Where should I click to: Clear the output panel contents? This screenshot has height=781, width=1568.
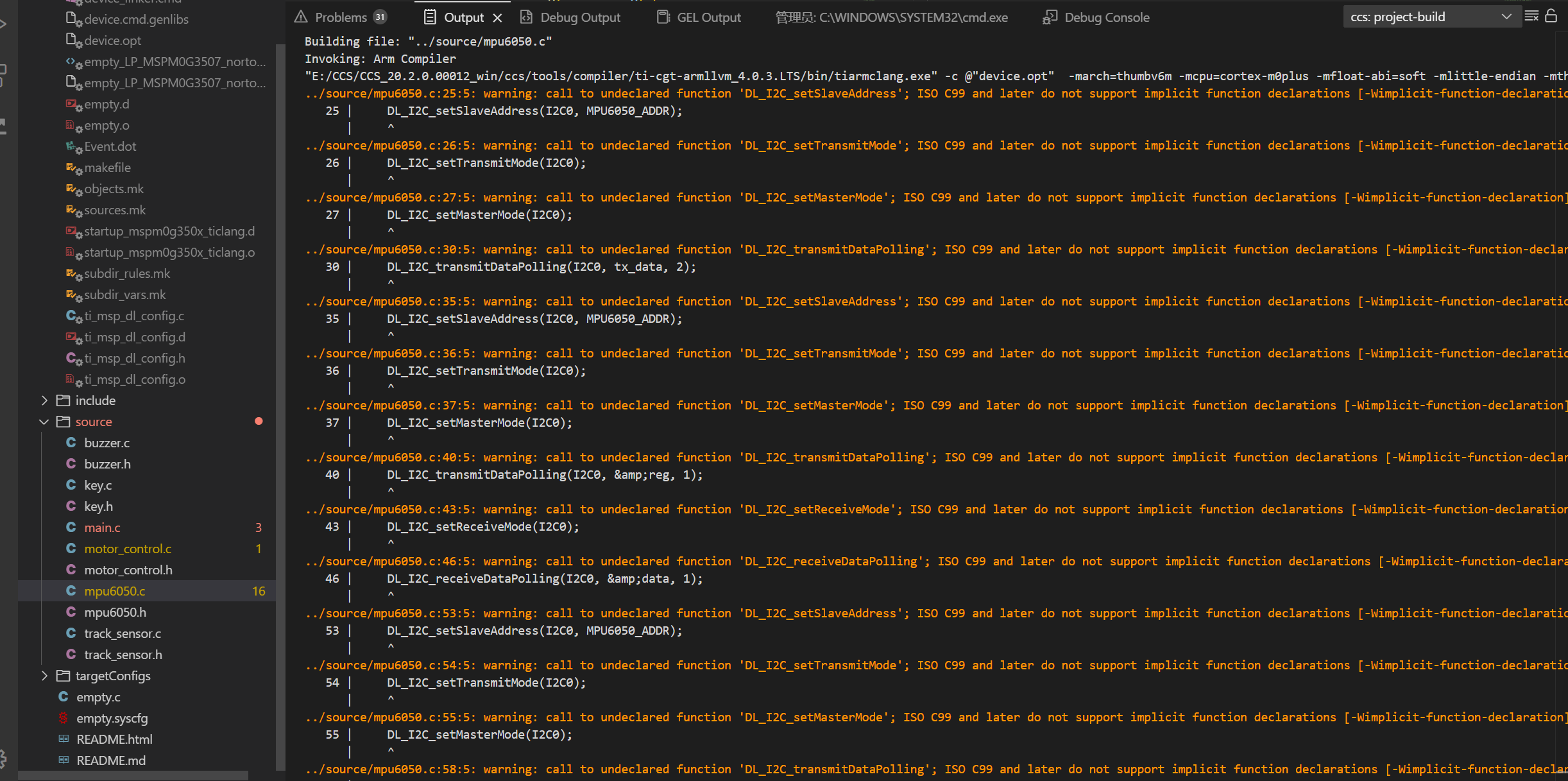[1531, 17]
